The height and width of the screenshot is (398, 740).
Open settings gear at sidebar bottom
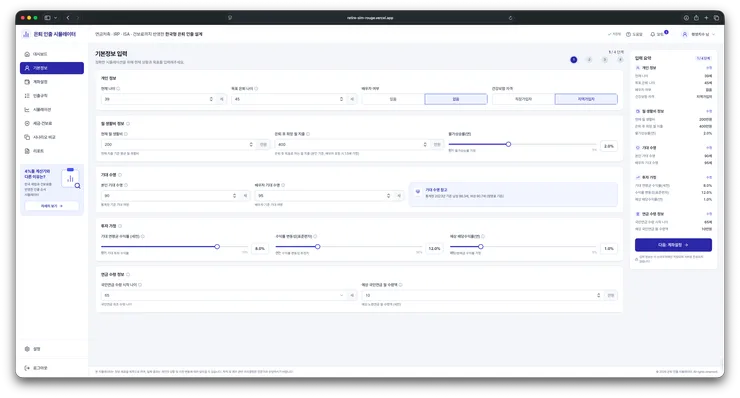tap(27, 349)
